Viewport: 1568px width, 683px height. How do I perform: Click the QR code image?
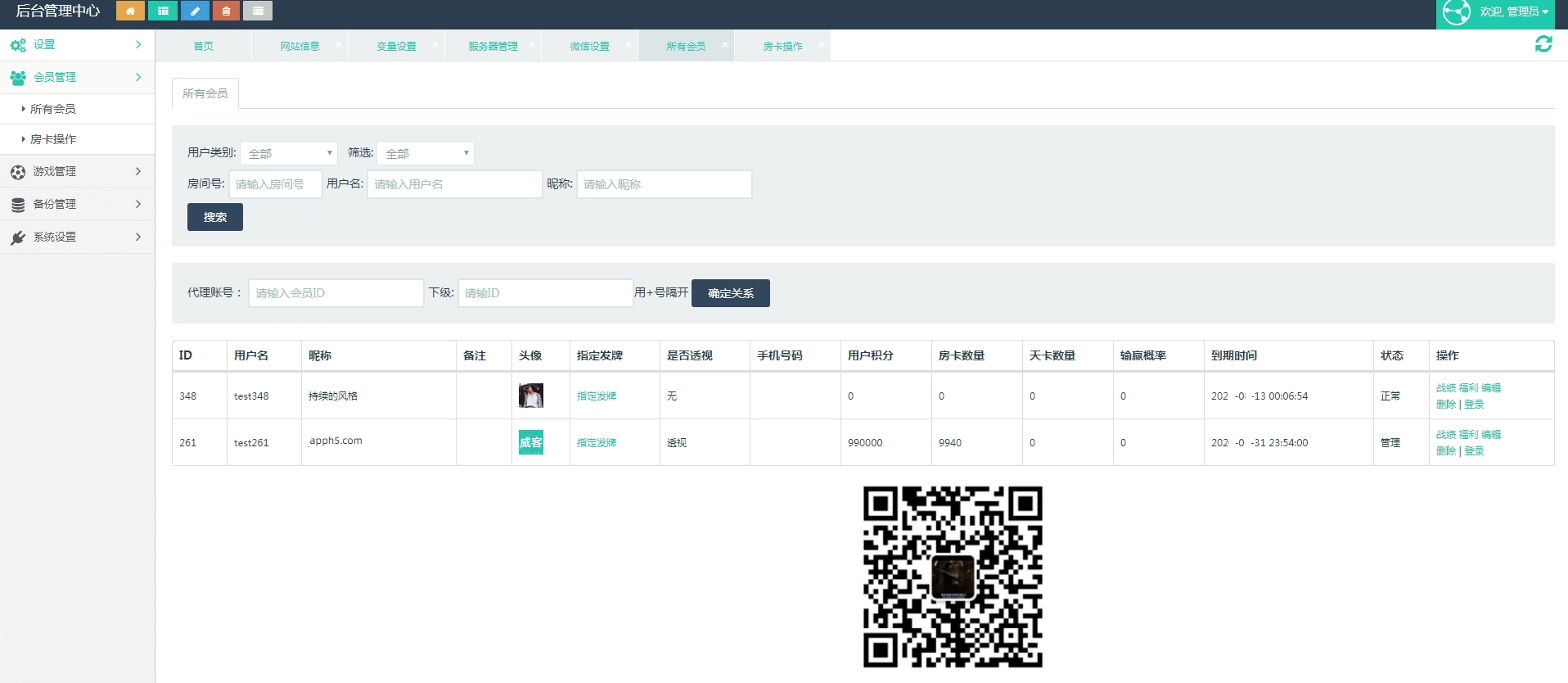[x=953, y=577]
